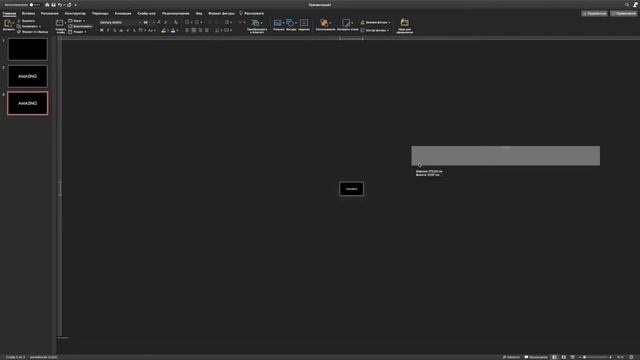This screenshot has width=640, height=360.
Task: Click the Tell Me (Рассказать) lightbulb field
Action: pos(251,13)
